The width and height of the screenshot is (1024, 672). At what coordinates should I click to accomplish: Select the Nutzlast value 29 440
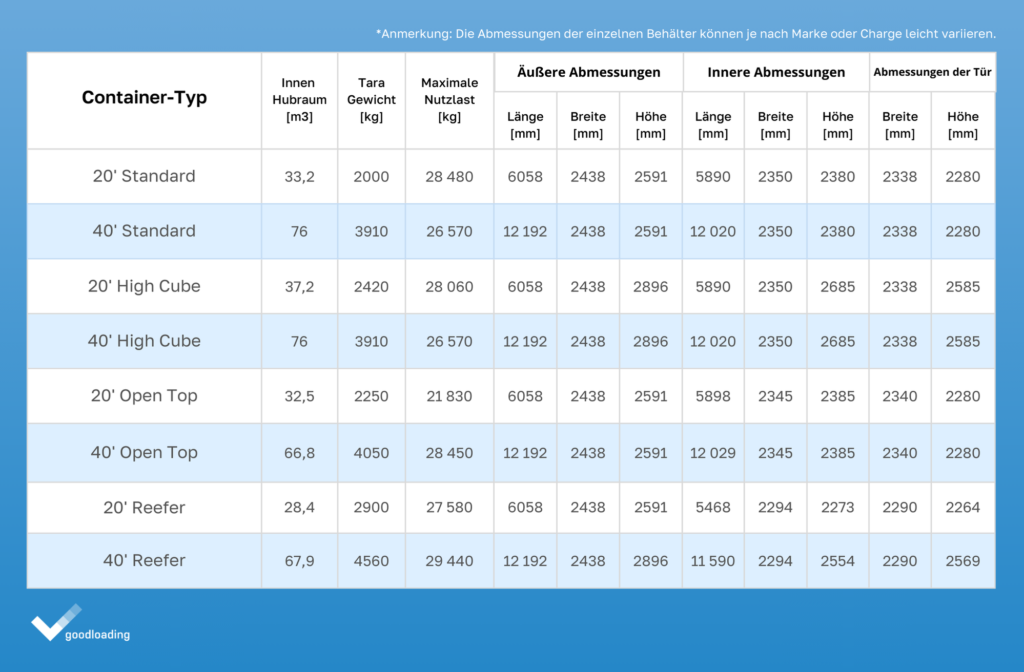point(449,561)
